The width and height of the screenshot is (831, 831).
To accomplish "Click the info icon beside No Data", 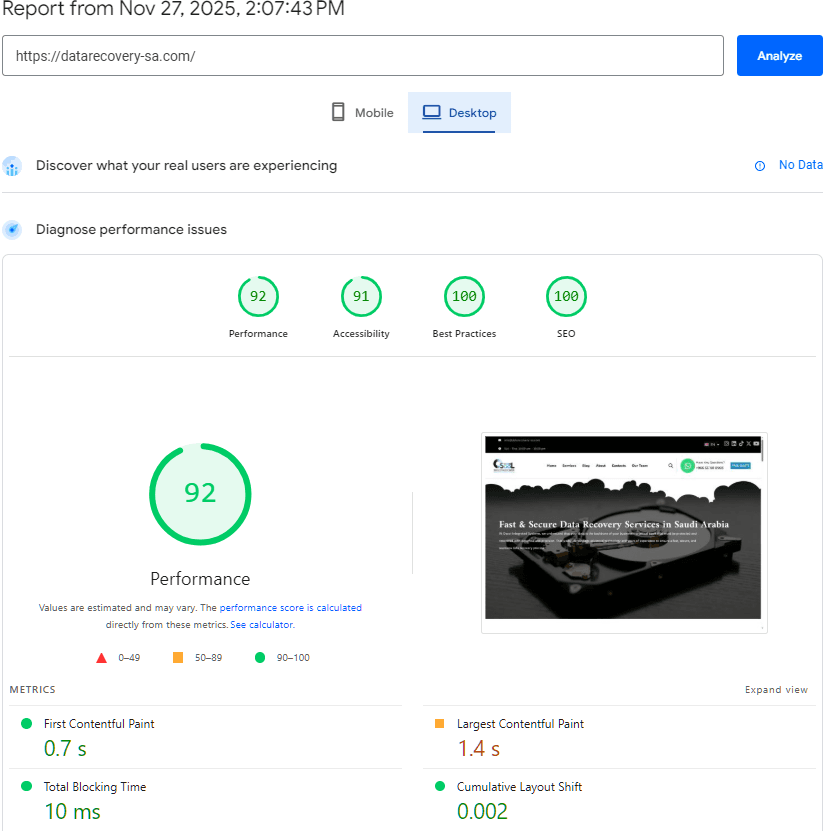I will (760, 166).
